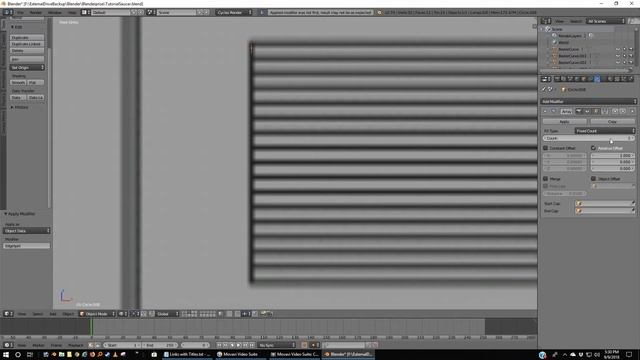This screenshot has height=360, width=640.
Task: Open the Fit Type Fixed Count dropdown
Action: tap(605, 131)
